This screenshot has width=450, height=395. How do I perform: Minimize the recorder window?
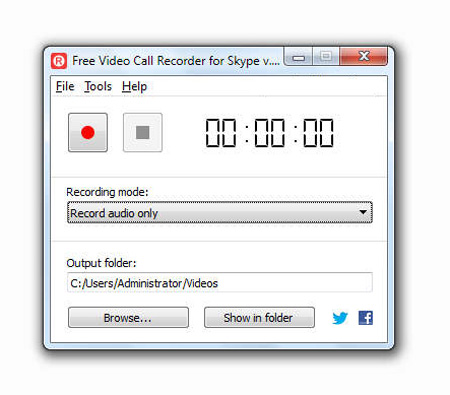(298, 57)
